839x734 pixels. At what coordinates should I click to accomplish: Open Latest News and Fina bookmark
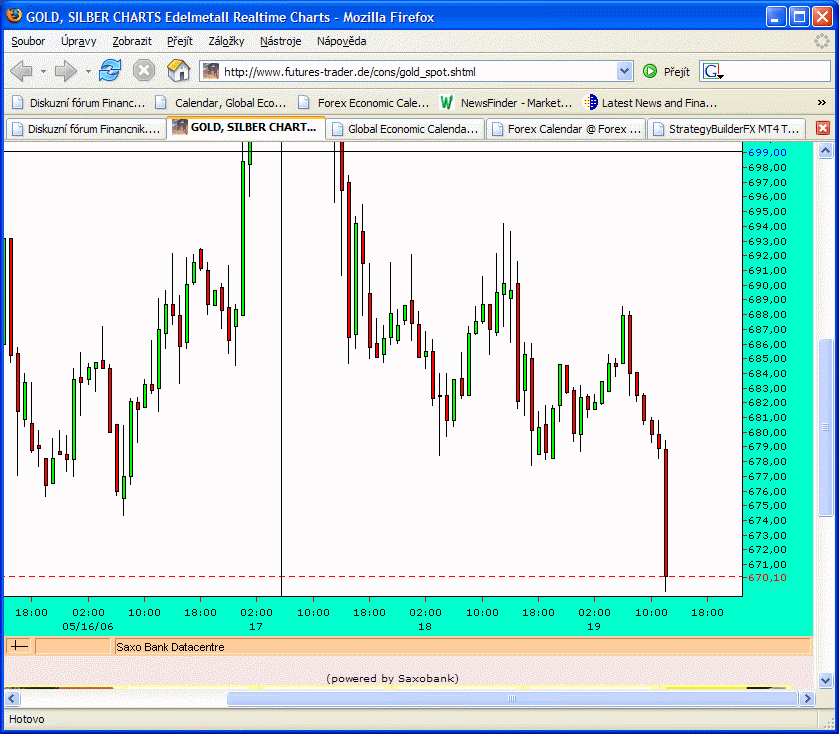click(650, 103)
